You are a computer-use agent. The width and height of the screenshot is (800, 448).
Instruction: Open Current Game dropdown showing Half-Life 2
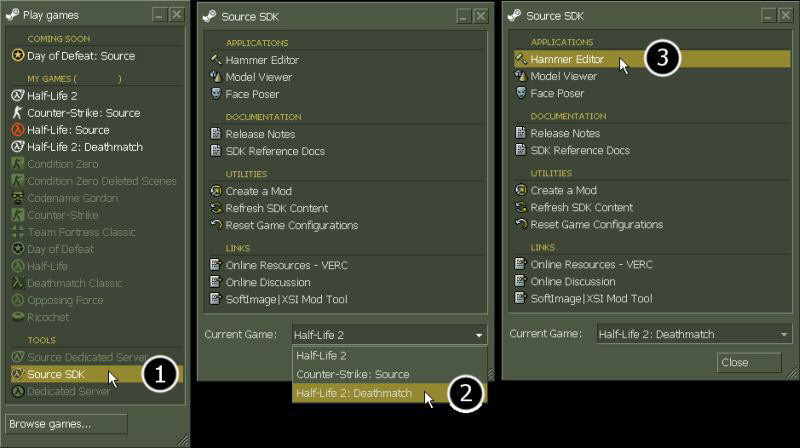tap(389, 335)
